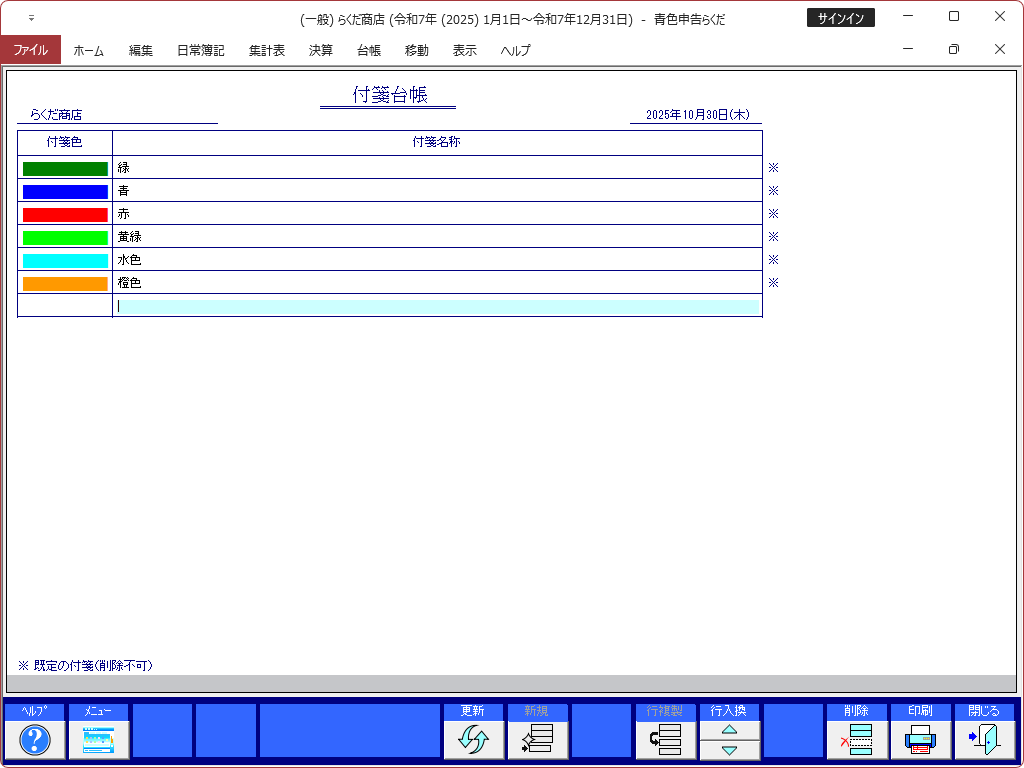1024x768 pixels.
Task: Select the 水色 sticky note name row
Action: [x=437, y=260]
